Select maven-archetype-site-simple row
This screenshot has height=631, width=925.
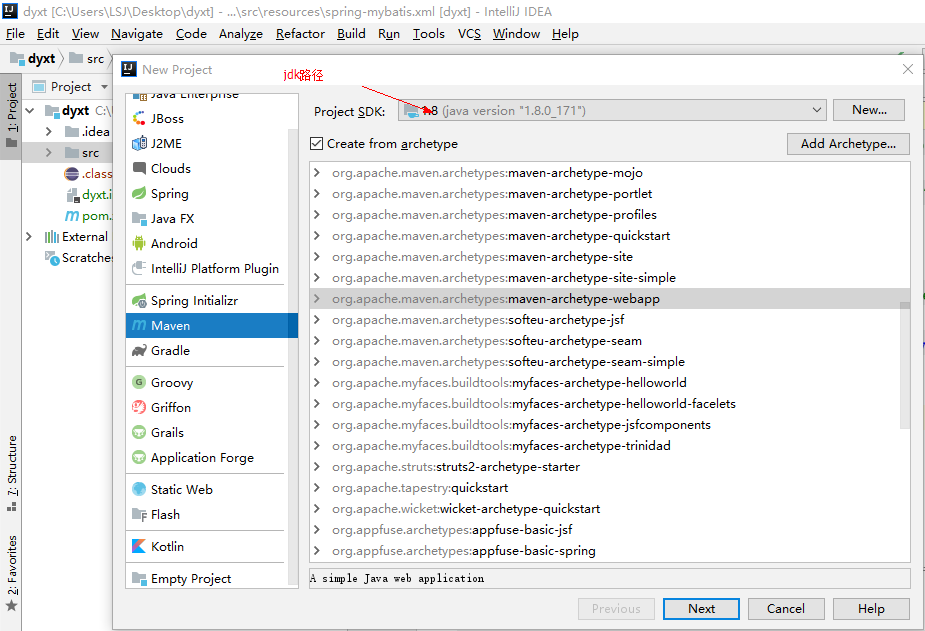pyautogui.click(x=610, y=278)
